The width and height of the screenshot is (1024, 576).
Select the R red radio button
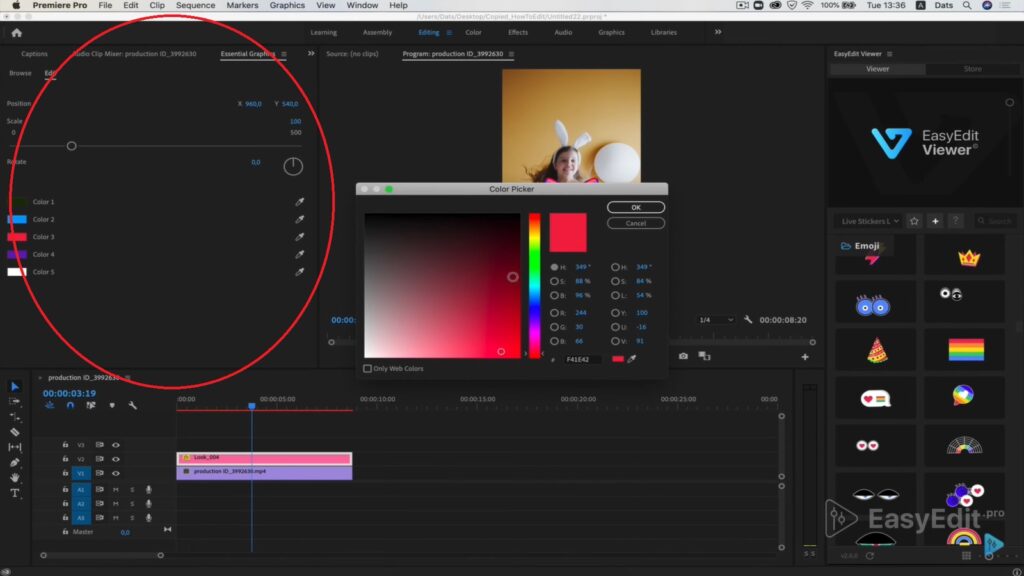point(554,313)
